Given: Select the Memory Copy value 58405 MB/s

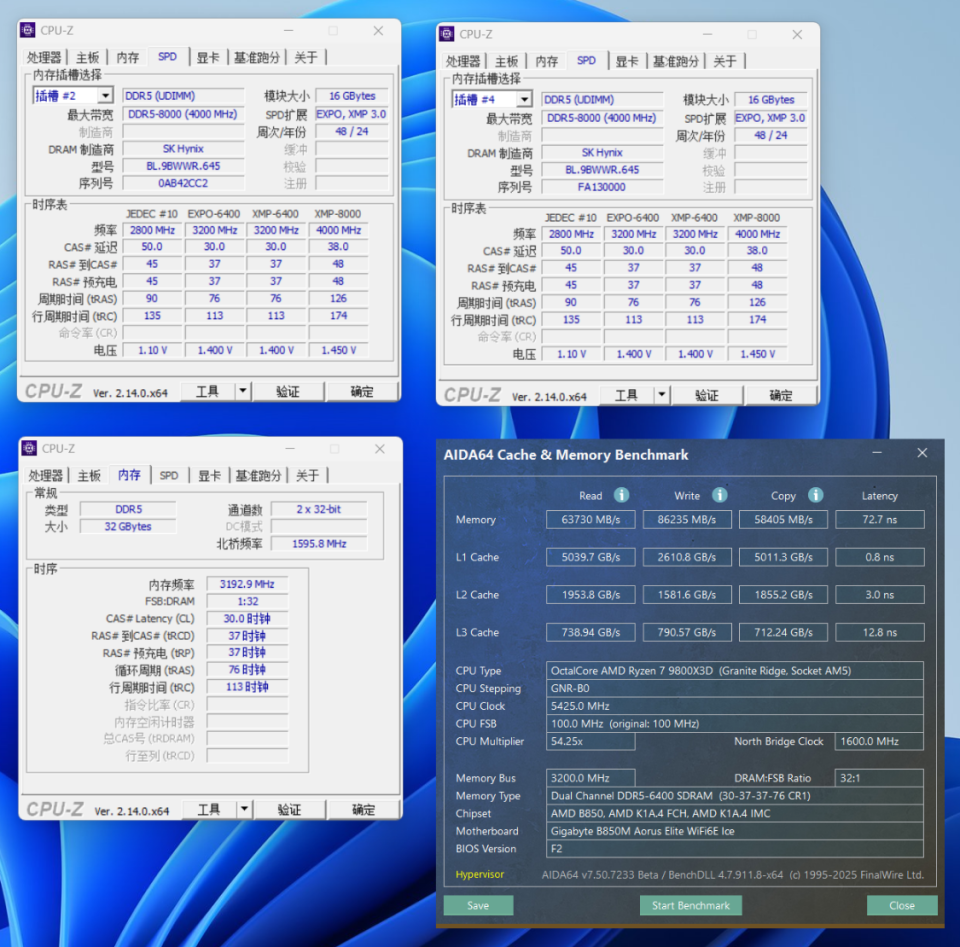Looking at the screenshot, I should click(783, 519).
